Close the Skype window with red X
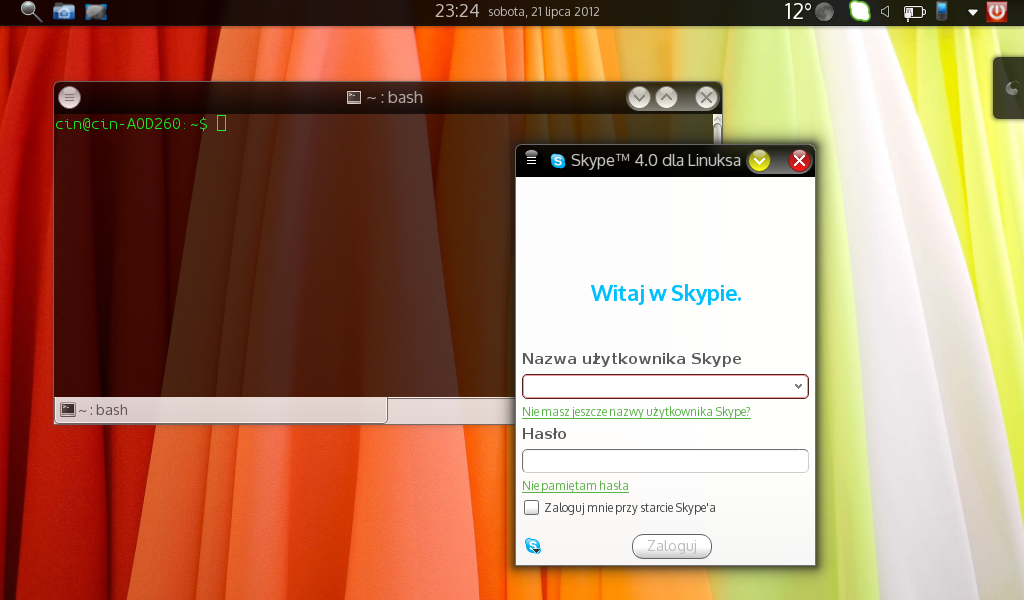Screen dimensions: 1024x600 tap(799, 161)
